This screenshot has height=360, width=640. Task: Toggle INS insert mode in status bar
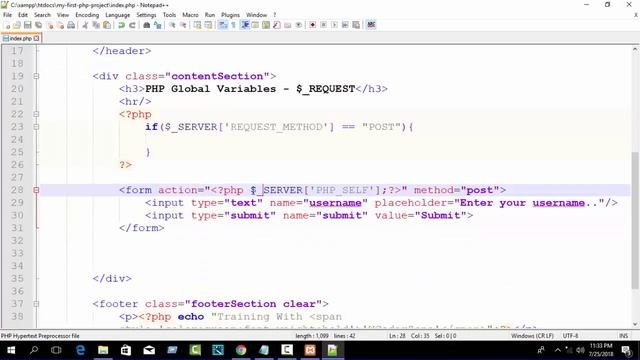click(623, 336)
